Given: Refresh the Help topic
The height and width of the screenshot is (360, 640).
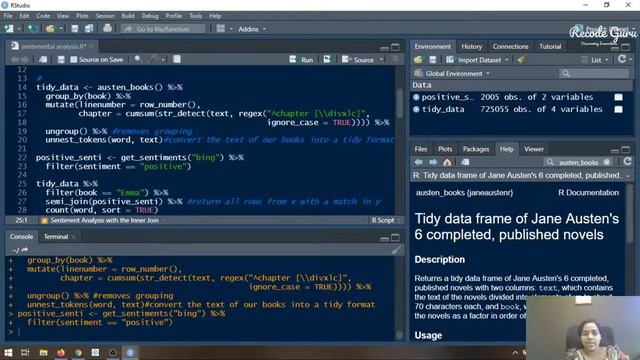Looking at the screenshot, I should (x=627, y=162).
